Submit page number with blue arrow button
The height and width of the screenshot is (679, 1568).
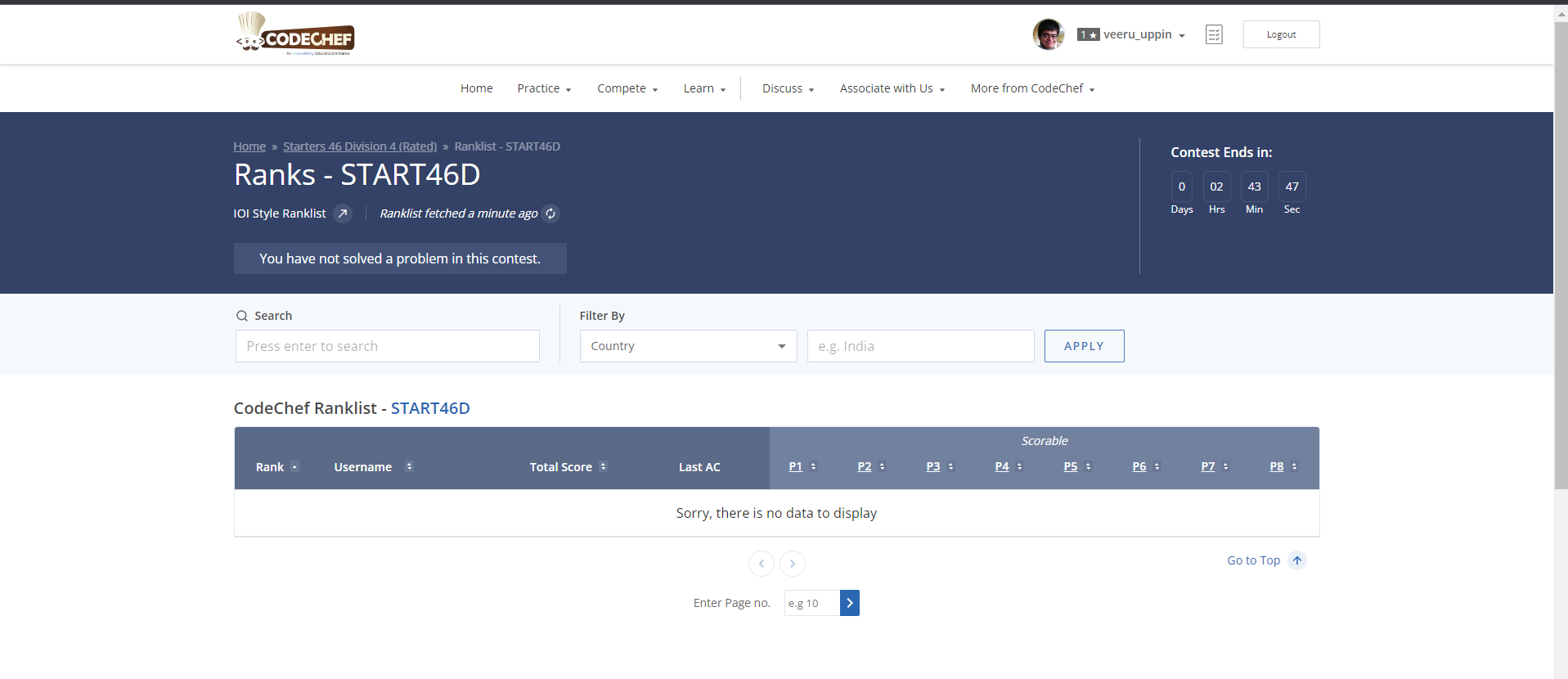click(850, 603)
